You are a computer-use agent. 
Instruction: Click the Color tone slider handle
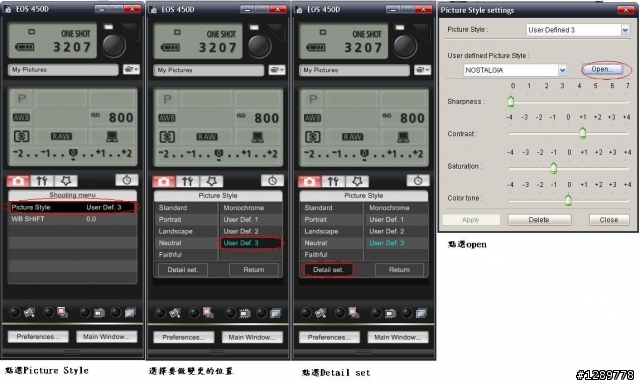(x=568, y=200)
